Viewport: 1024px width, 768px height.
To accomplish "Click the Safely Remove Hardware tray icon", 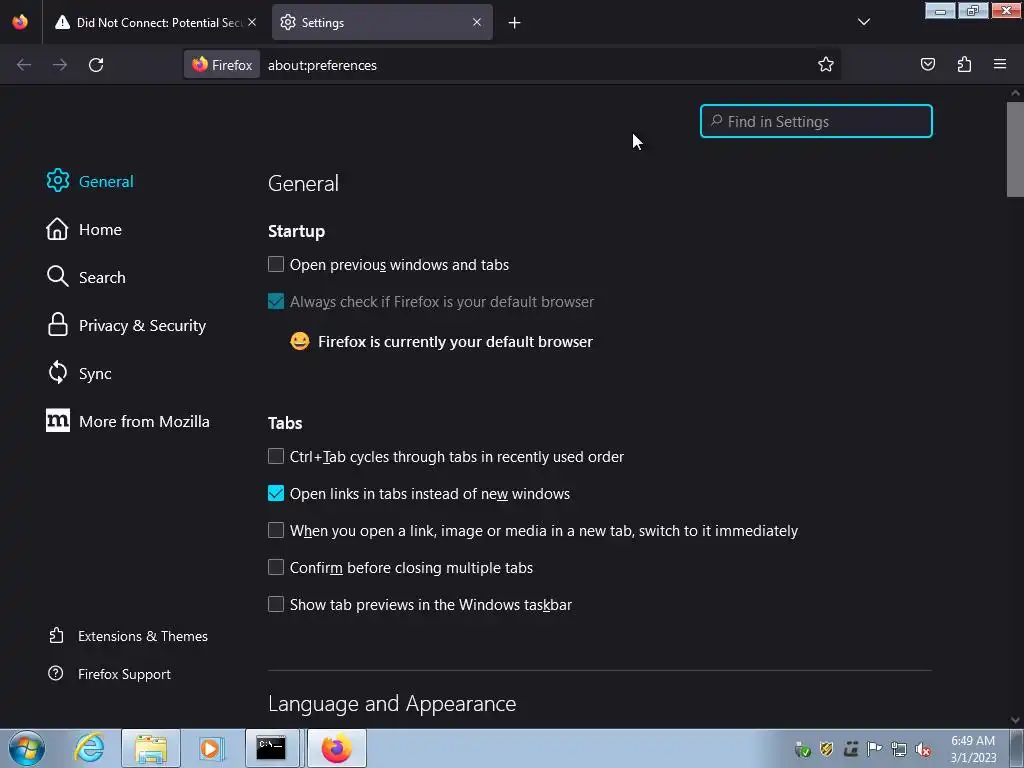I will pyautogui.click(x=803, y=750).
